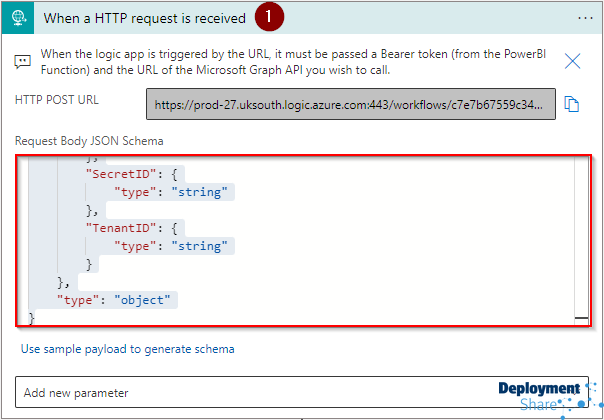This screenshot has width=604, height=420.
Task: Click the 'Request Body JSON Schema' label
Action: point(89,141)
